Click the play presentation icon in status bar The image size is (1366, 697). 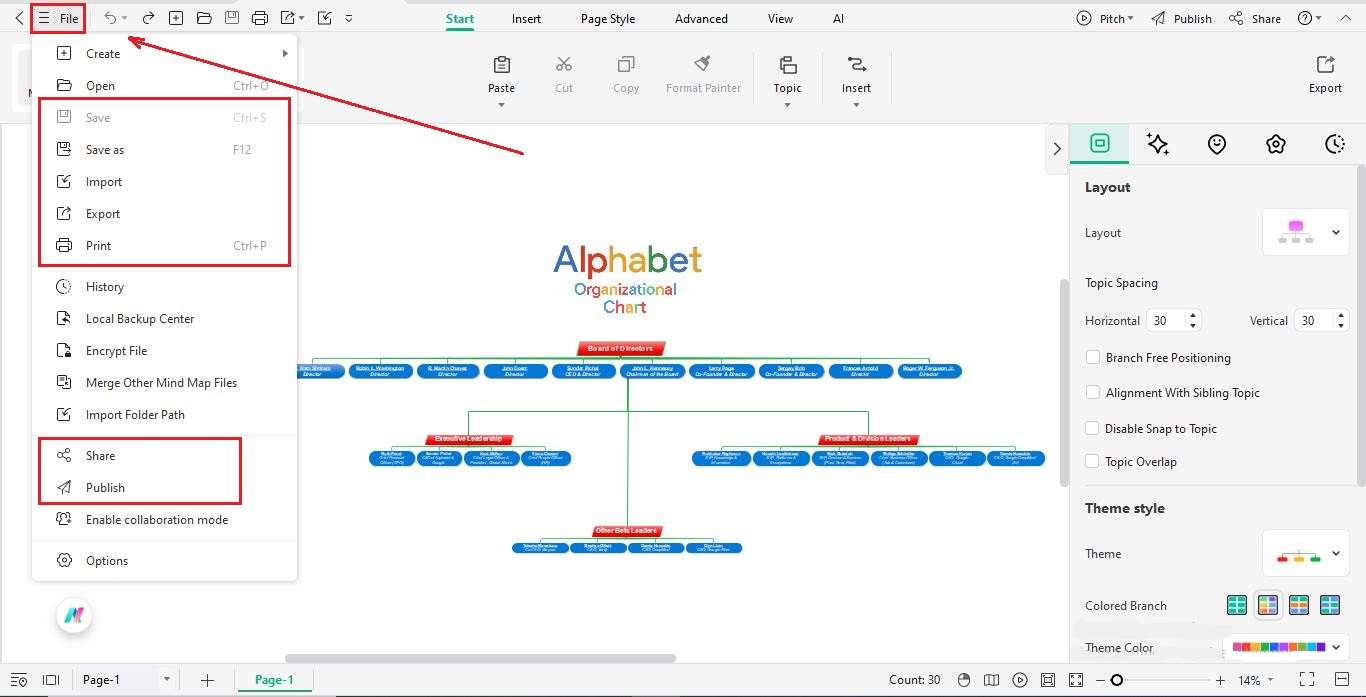(1020, 680)
